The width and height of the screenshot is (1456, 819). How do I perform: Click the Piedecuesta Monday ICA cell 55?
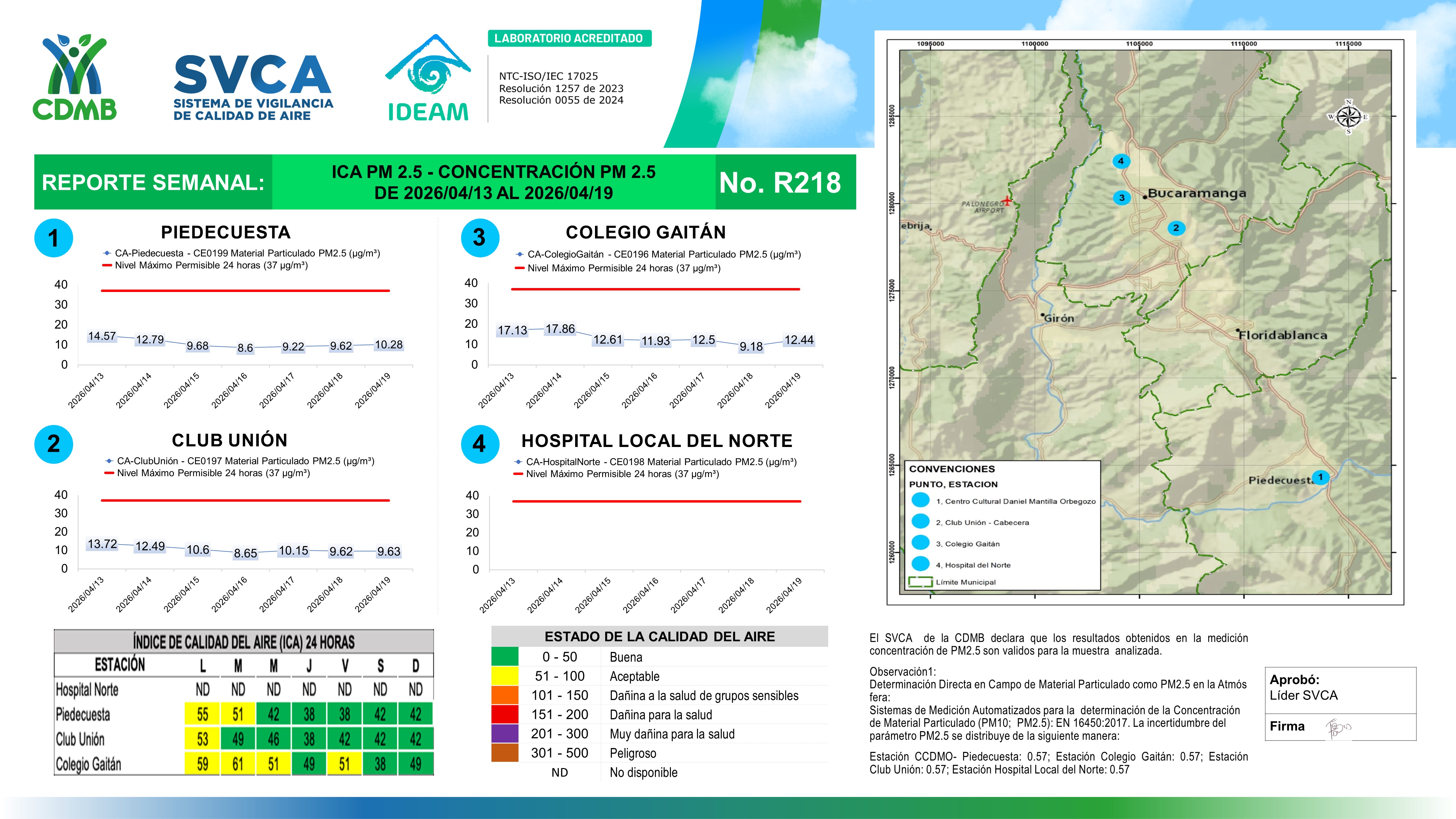202,715
